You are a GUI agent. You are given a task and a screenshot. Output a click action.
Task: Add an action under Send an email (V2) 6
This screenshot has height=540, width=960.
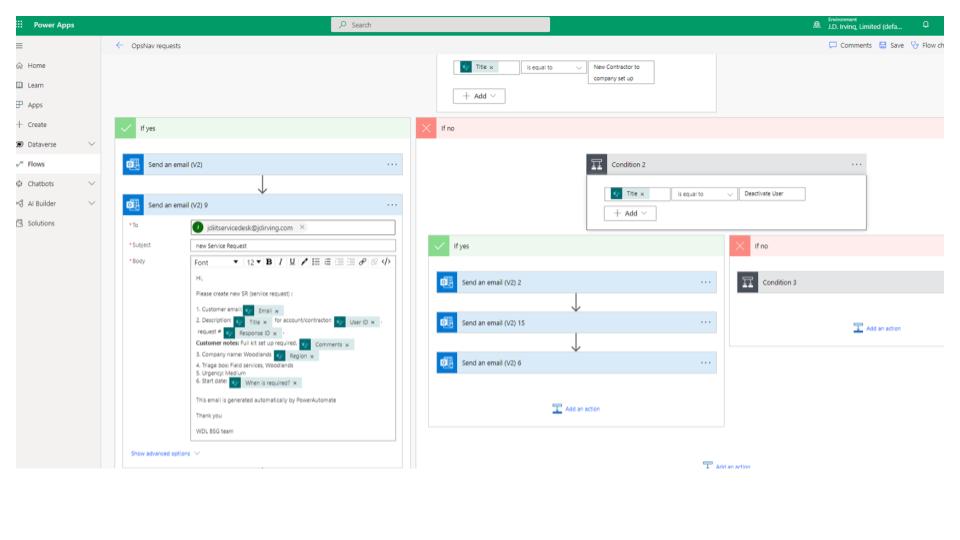point(576,408)
